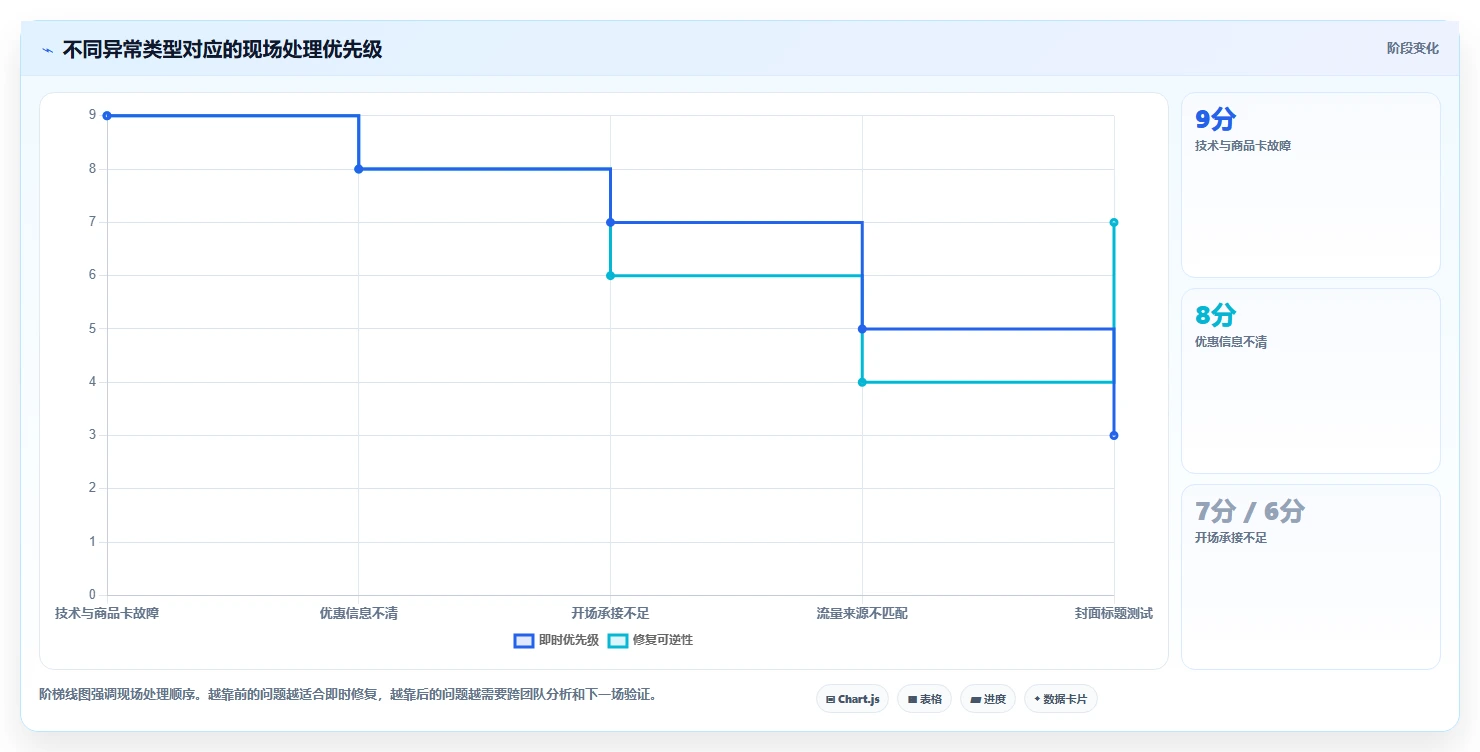Click the x-axis label 优惠信息不清
1480x752 pixels.
click(x=358, y=613)
